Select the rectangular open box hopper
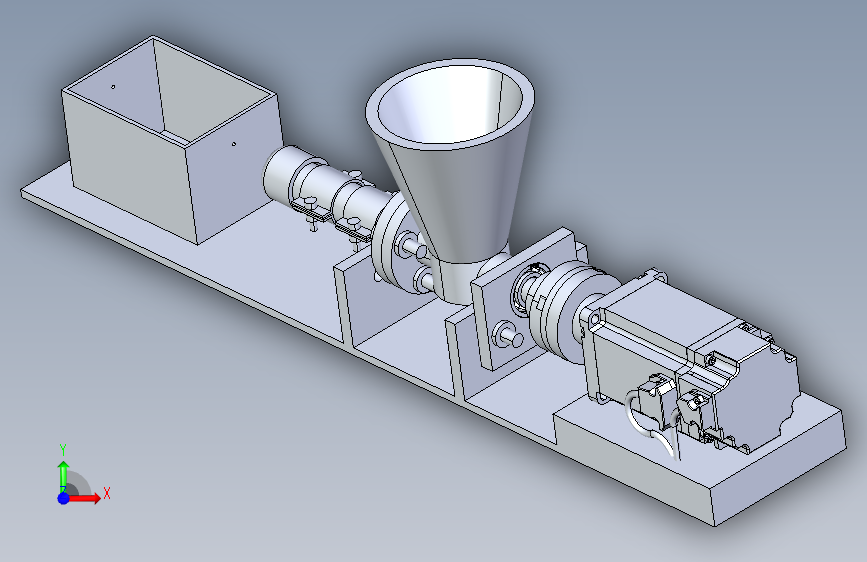Viewport: 867px width, 562px height. pos(171,141)
